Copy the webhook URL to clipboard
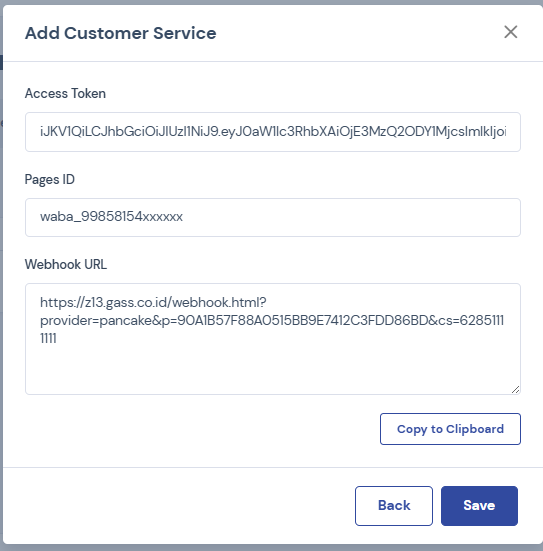 pyautogui.click(x=450, y=429)
